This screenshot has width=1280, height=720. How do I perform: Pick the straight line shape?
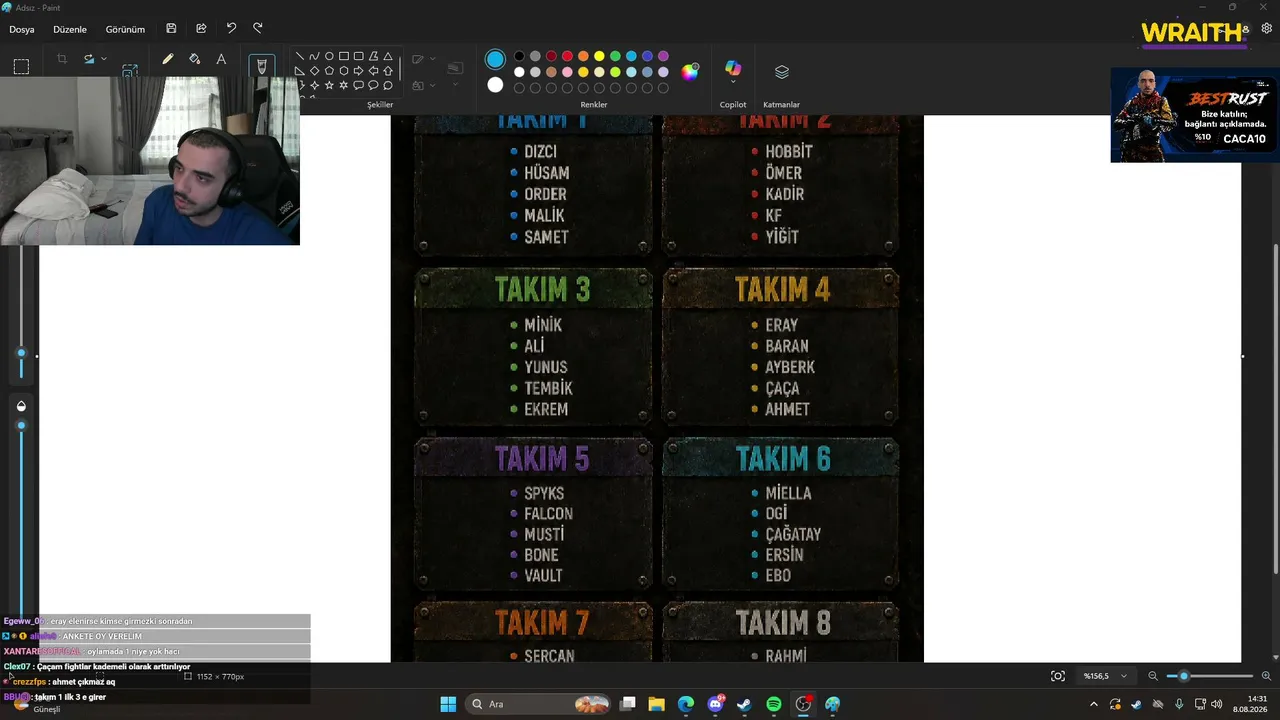click(x=299, y=56)
